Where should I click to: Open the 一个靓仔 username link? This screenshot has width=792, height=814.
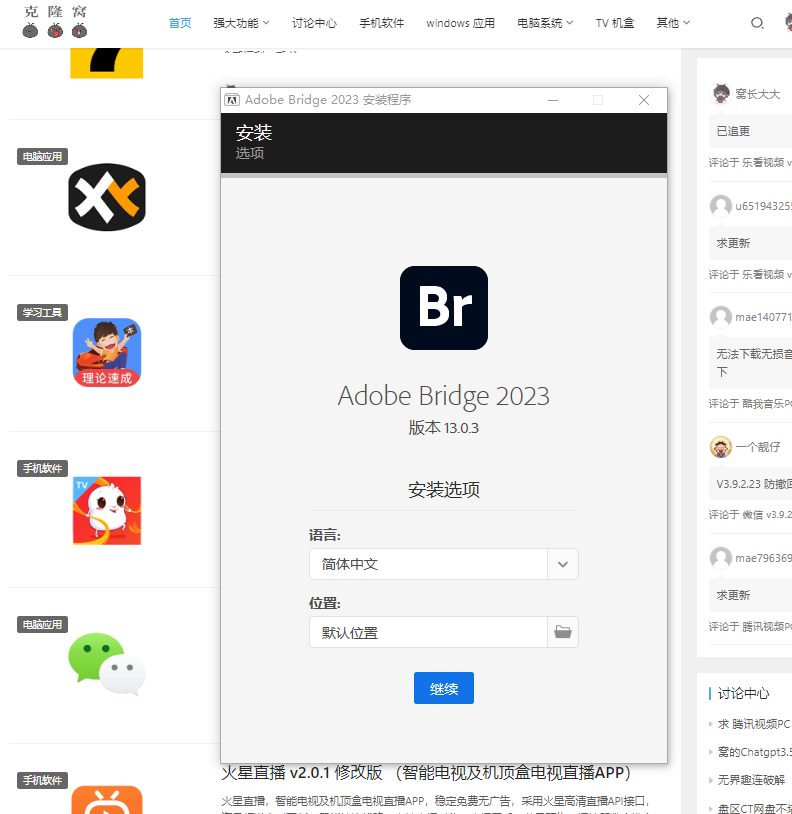coord(758,447)
